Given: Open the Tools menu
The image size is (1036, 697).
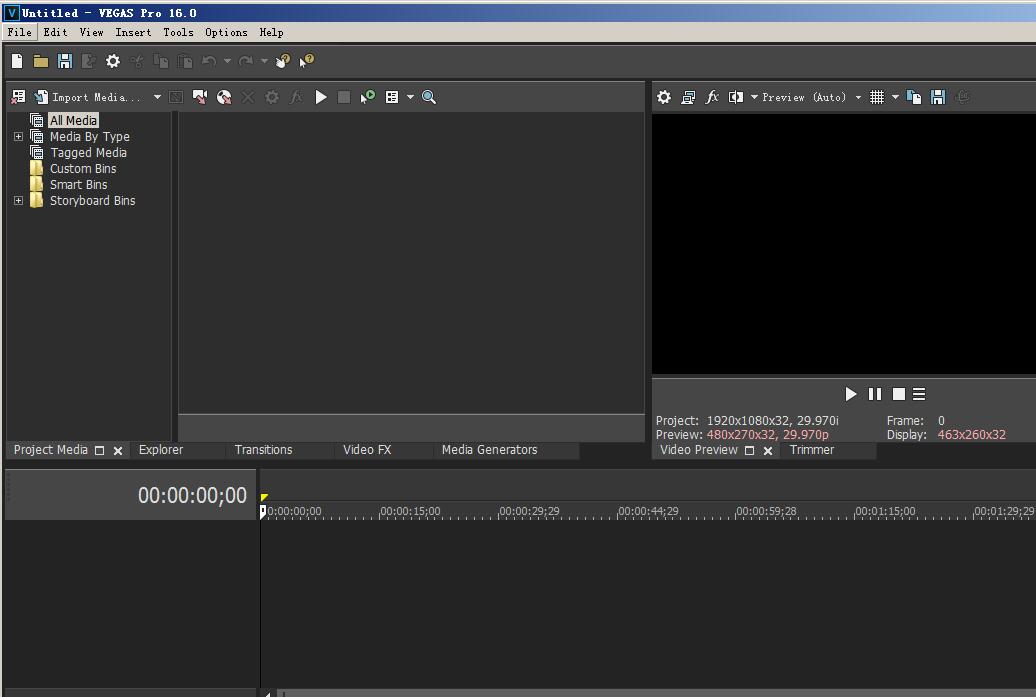Looking at the screenshot, I should point(178,32).
